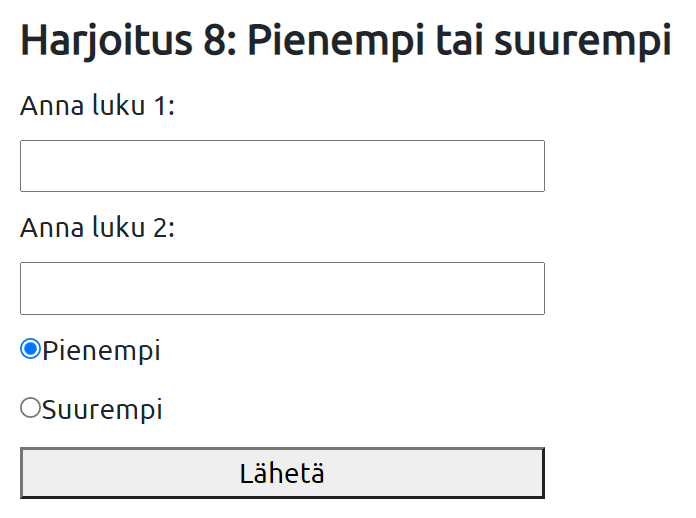Click the 'Pienempi' label text
The width and height of the screenshot is (696, 518).
coord(101,351)
